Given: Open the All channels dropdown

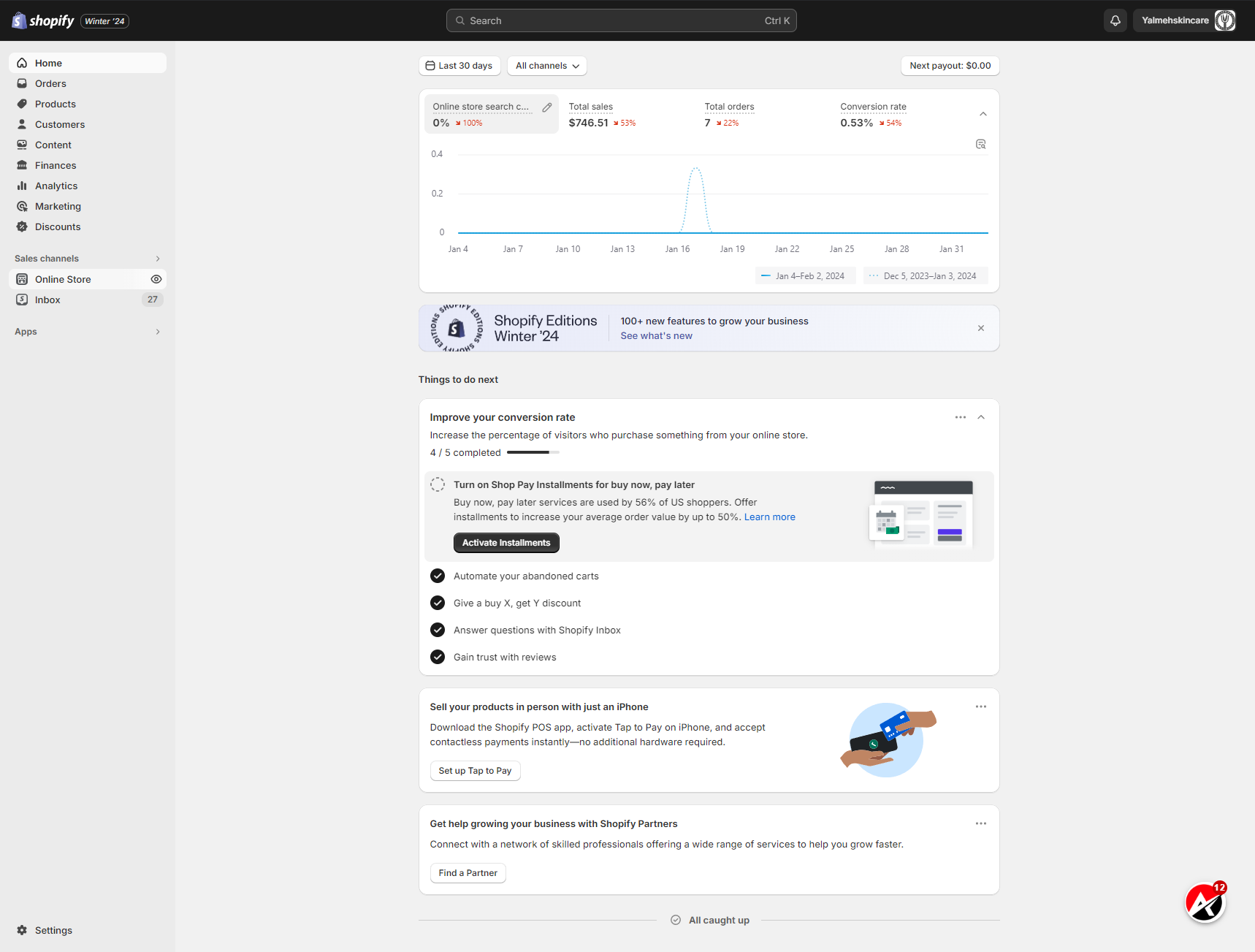Looking at the screenshot, I should pyautogui.click(x=546, y=66).
